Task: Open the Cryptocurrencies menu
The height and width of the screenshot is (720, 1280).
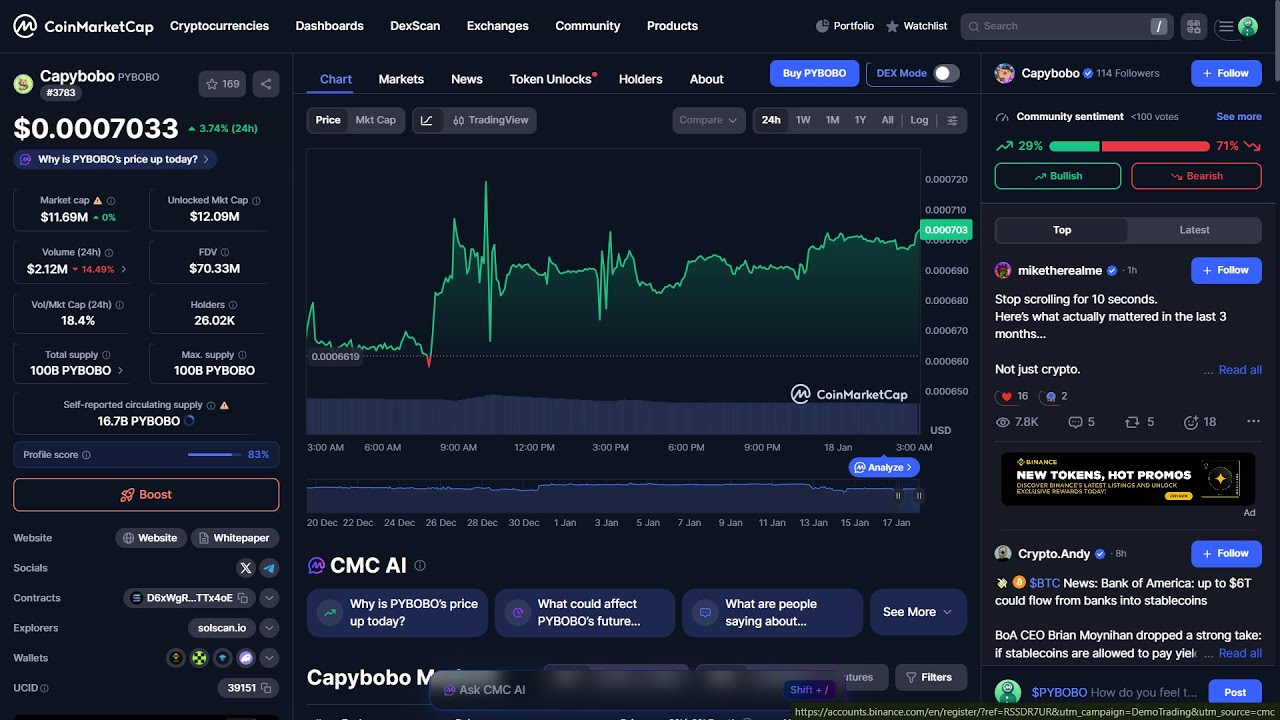Action: (x=219, y=26)
